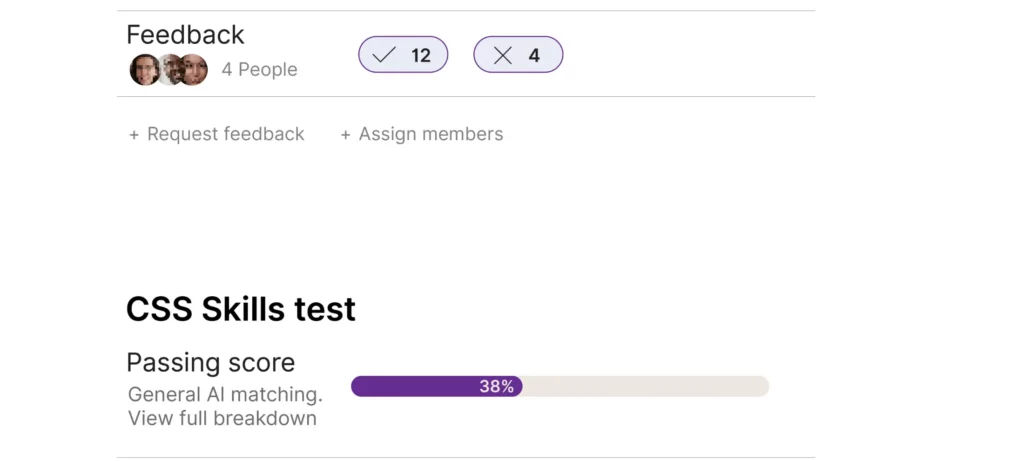The height and width of the screenshot is (461, 1024).
Task: Open the Assign members link
Action: [x=431, y=134]
